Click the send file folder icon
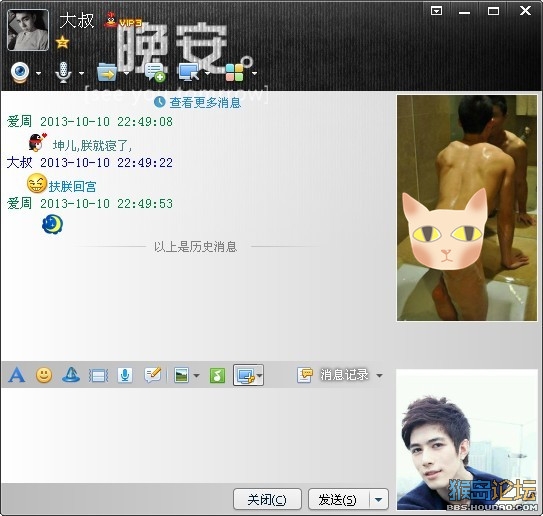Viewport: 543px width, 516px height. 106,72
